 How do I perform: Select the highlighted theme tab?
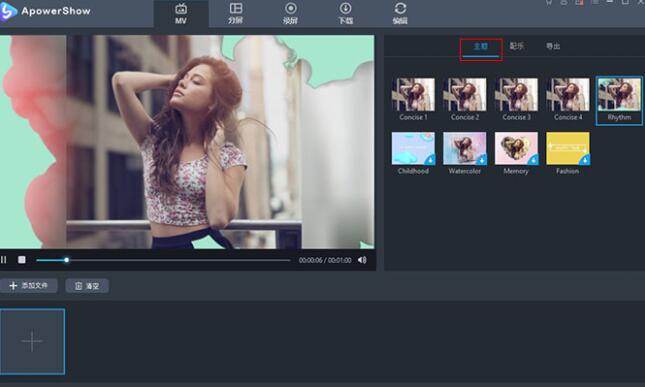coord(481,47)
